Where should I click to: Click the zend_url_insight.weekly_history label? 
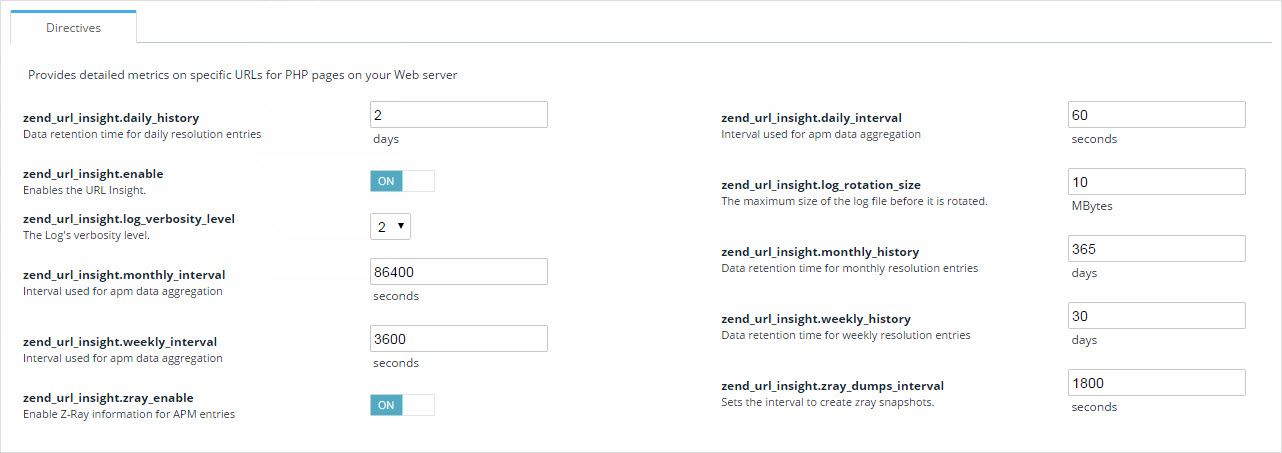click(815, 319)
